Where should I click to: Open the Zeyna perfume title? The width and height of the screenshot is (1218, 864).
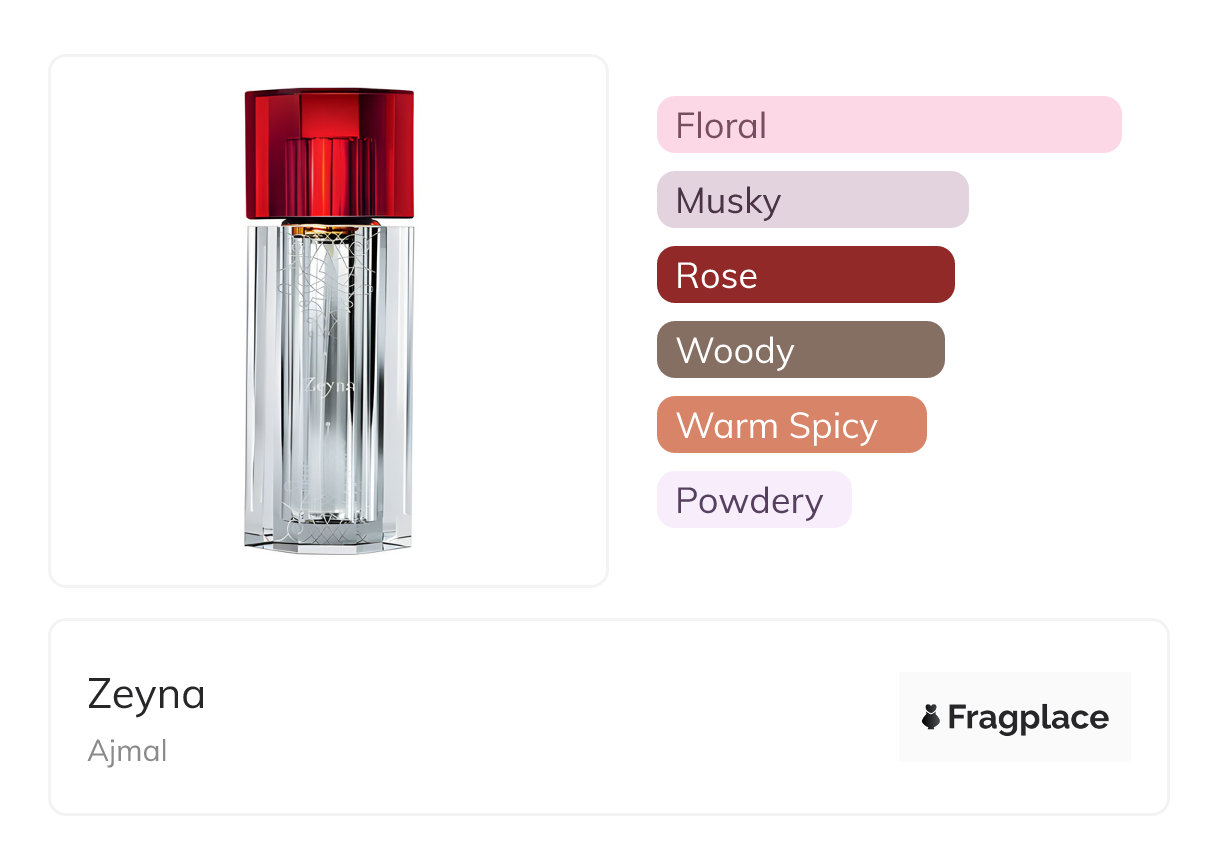146,694
